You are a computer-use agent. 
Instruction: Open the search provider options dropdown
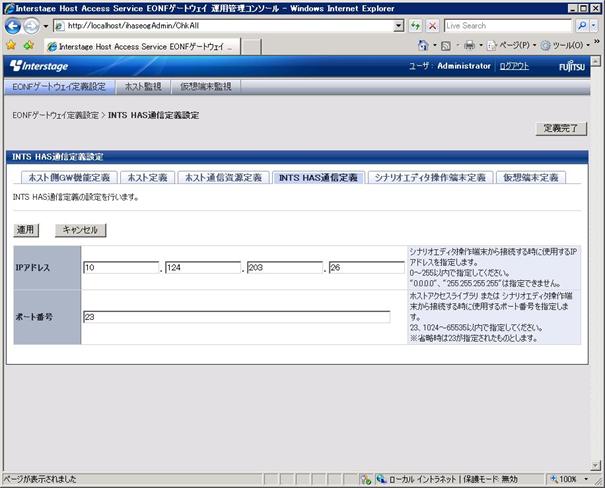[594, 26]
